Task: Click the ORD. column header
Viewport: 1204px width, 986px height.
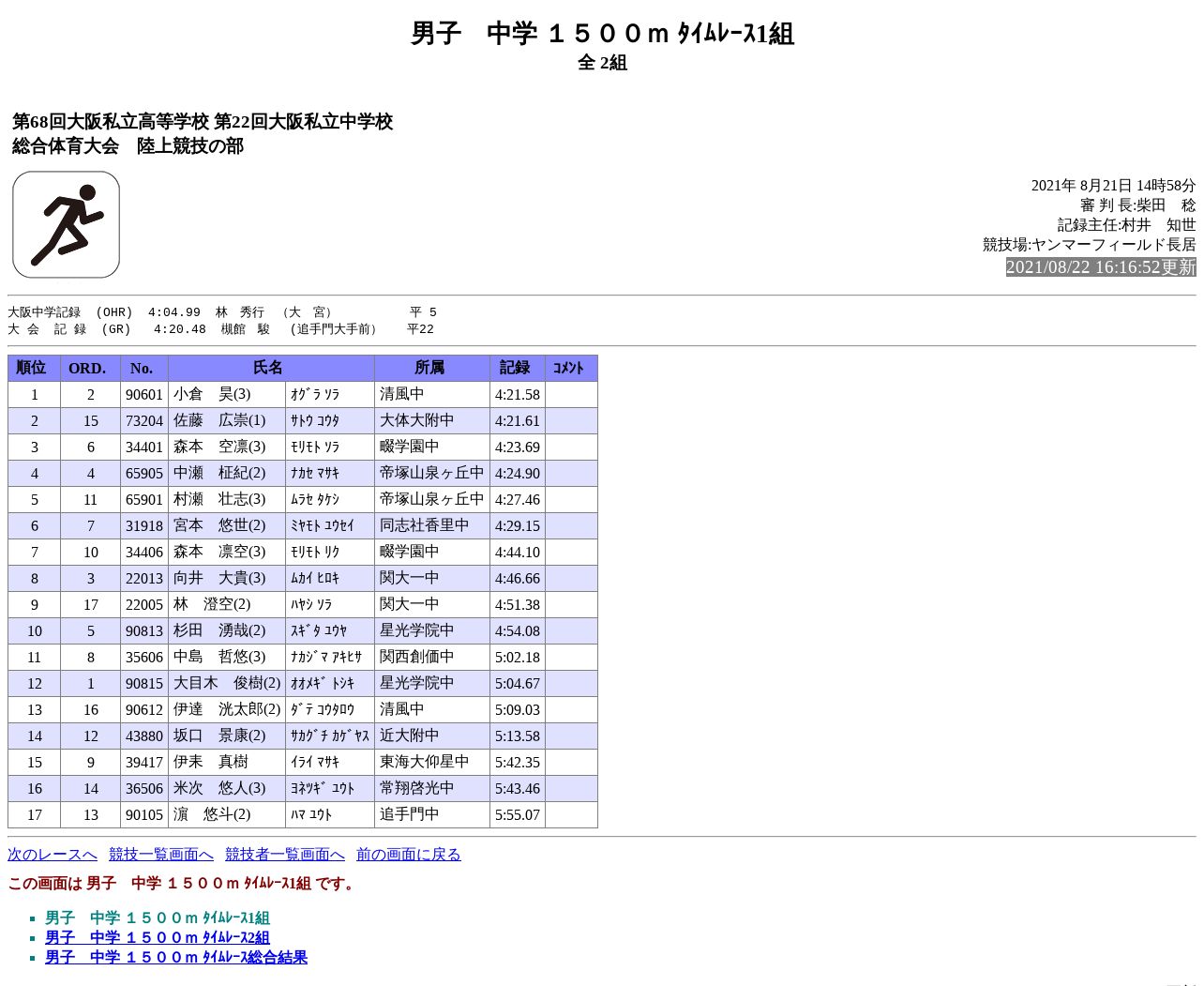Action: coord(91,369)
